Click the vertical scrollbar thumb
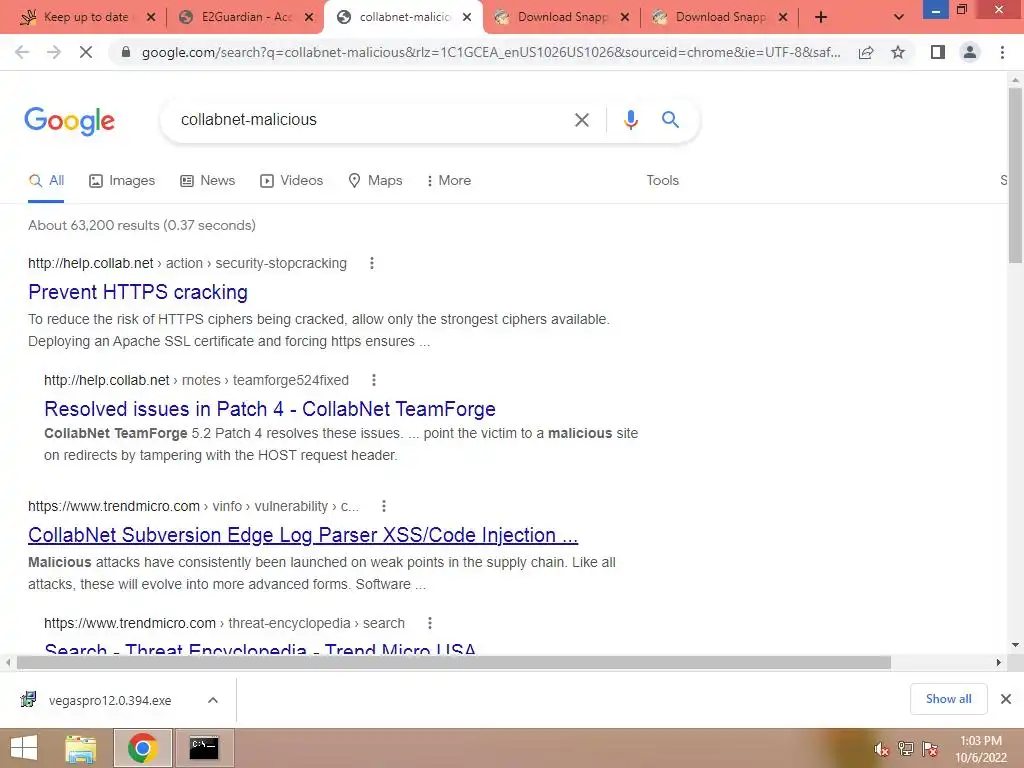 pyautogui.click(x=1015, y=175)
